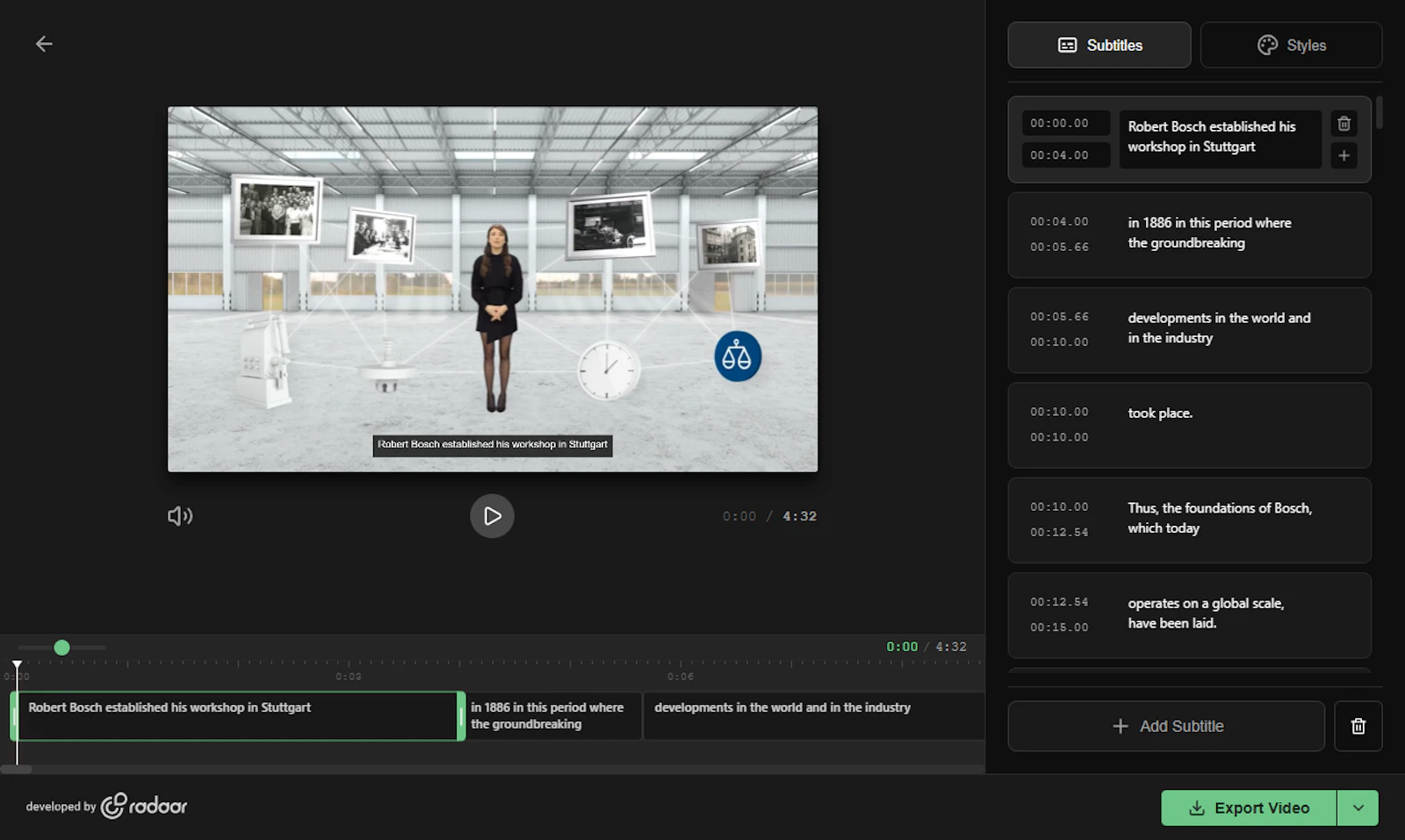
Task: Click the Export Video button
Action: (x=1249, y=808)
